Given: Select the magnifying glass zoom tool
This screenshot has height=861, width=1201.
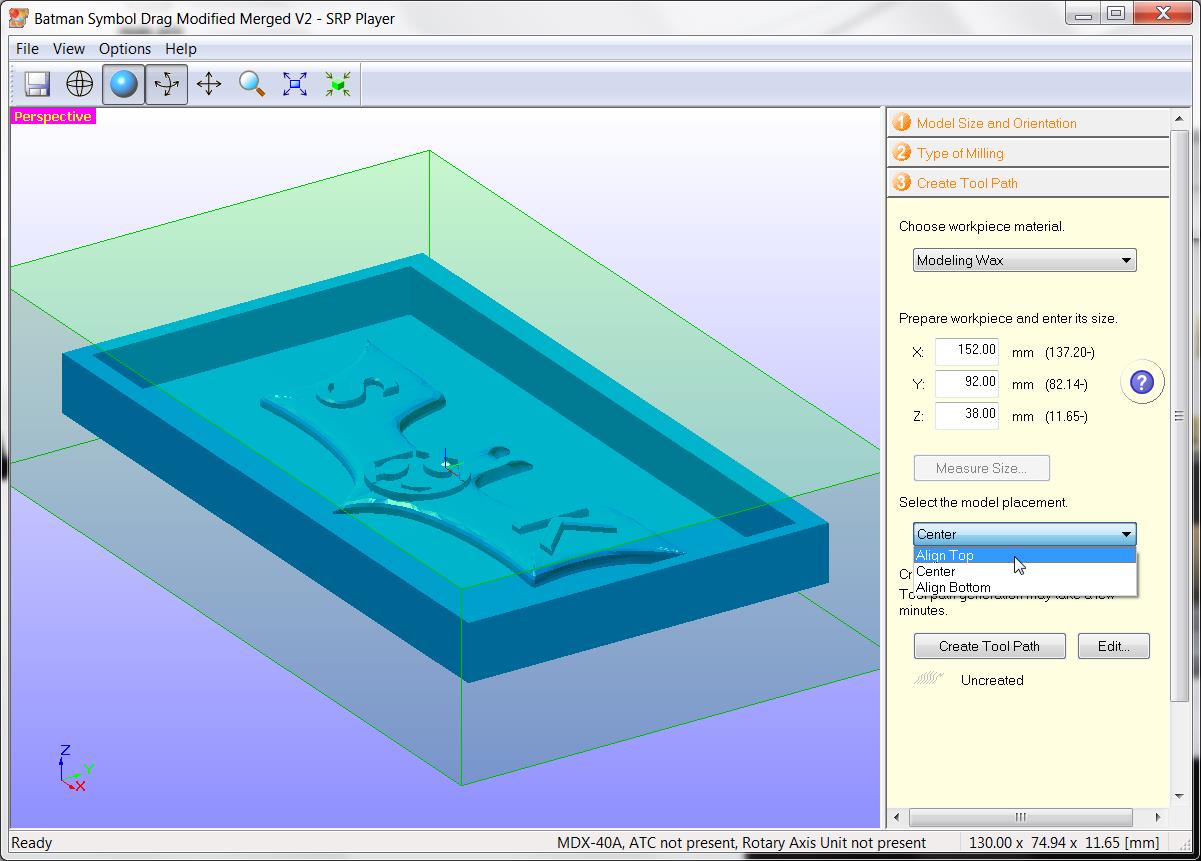Looking at the screenshot, I should [x=252, y=84].
